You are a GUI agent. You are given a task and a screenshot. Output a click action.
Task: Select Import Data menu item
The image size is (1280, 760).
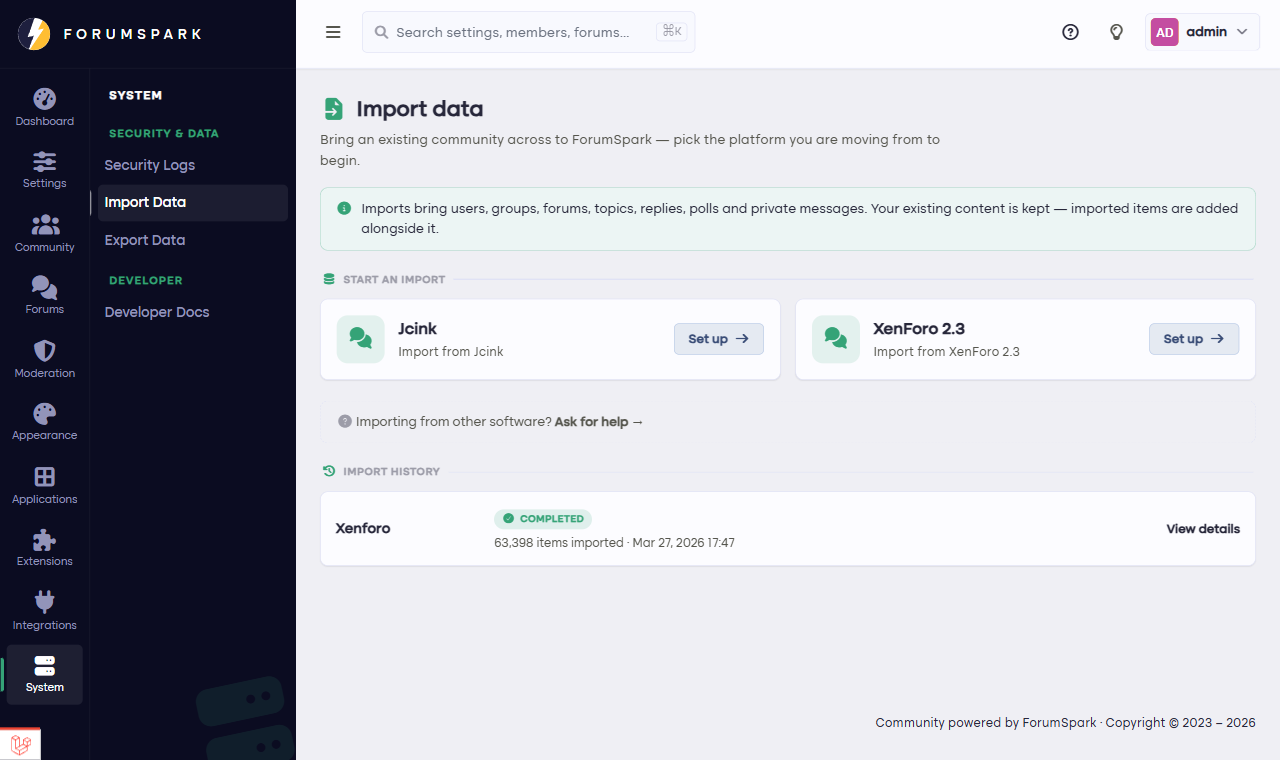point(192,202)
